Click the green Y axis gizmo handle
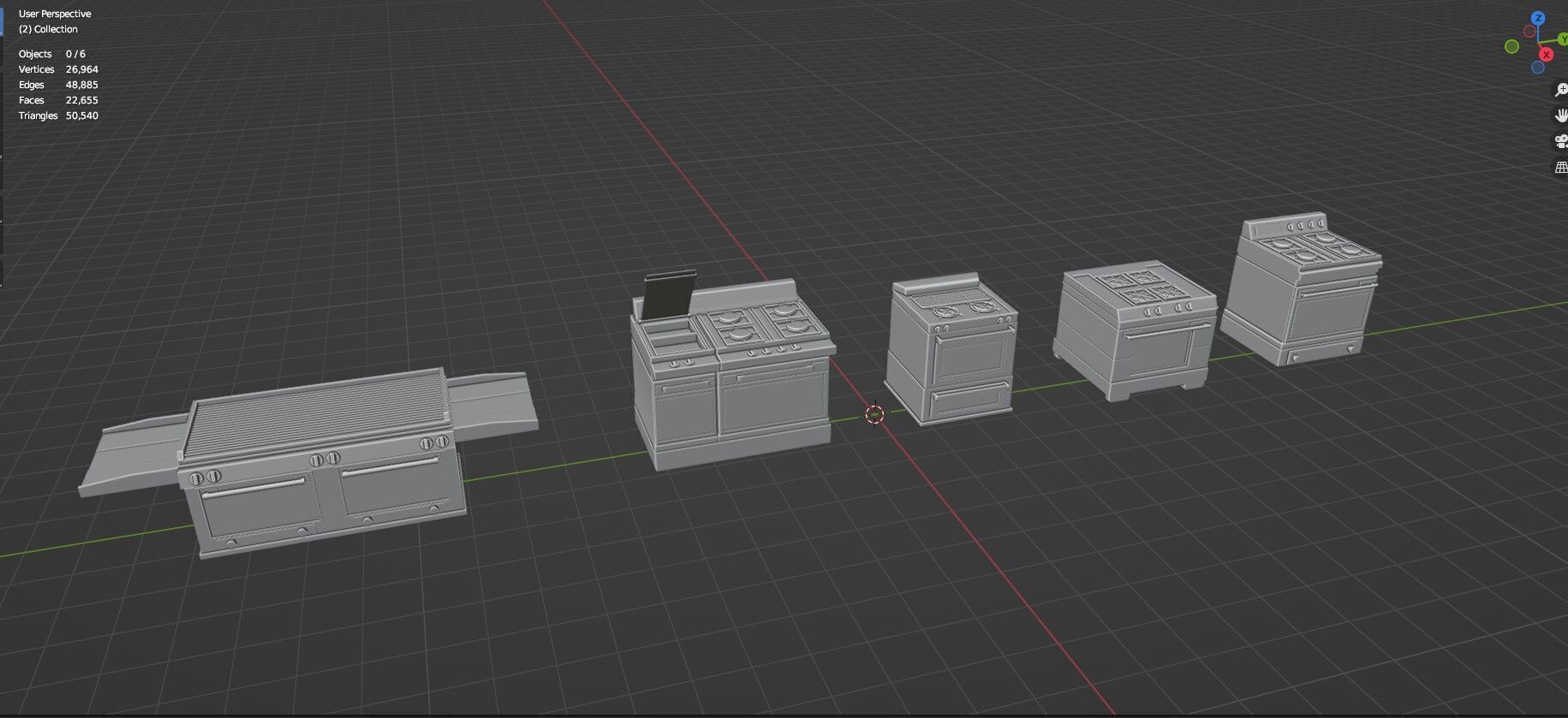The width and height of the screenshot is (1568, 718). coord(1564,39)
